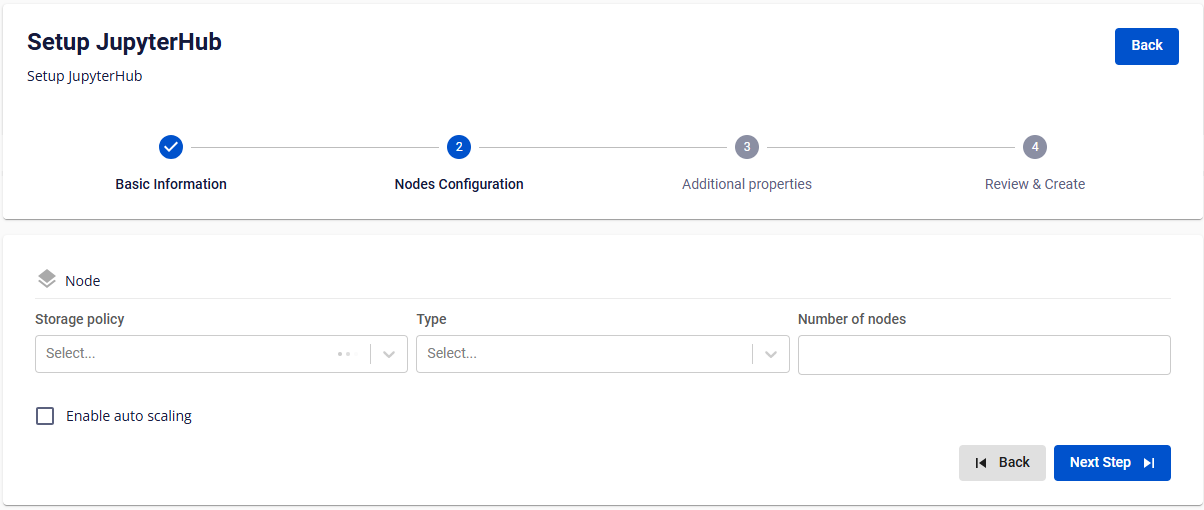Enable auto scaling checkbox
Screen dimensions: 1204x510
click(x=45, y=416)
